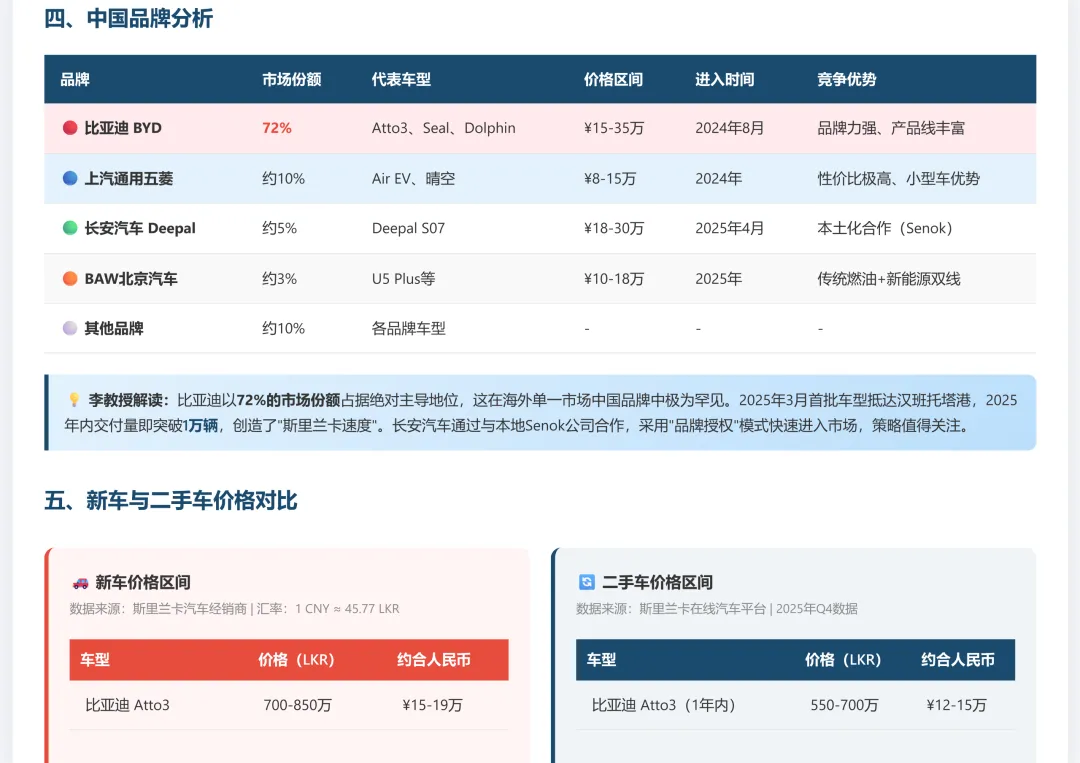Screen dimensions: 1080x763
Task: Click the green dot beside 长安汽车 Deepal
Action: pyautogui.click(x=70, y=228)
